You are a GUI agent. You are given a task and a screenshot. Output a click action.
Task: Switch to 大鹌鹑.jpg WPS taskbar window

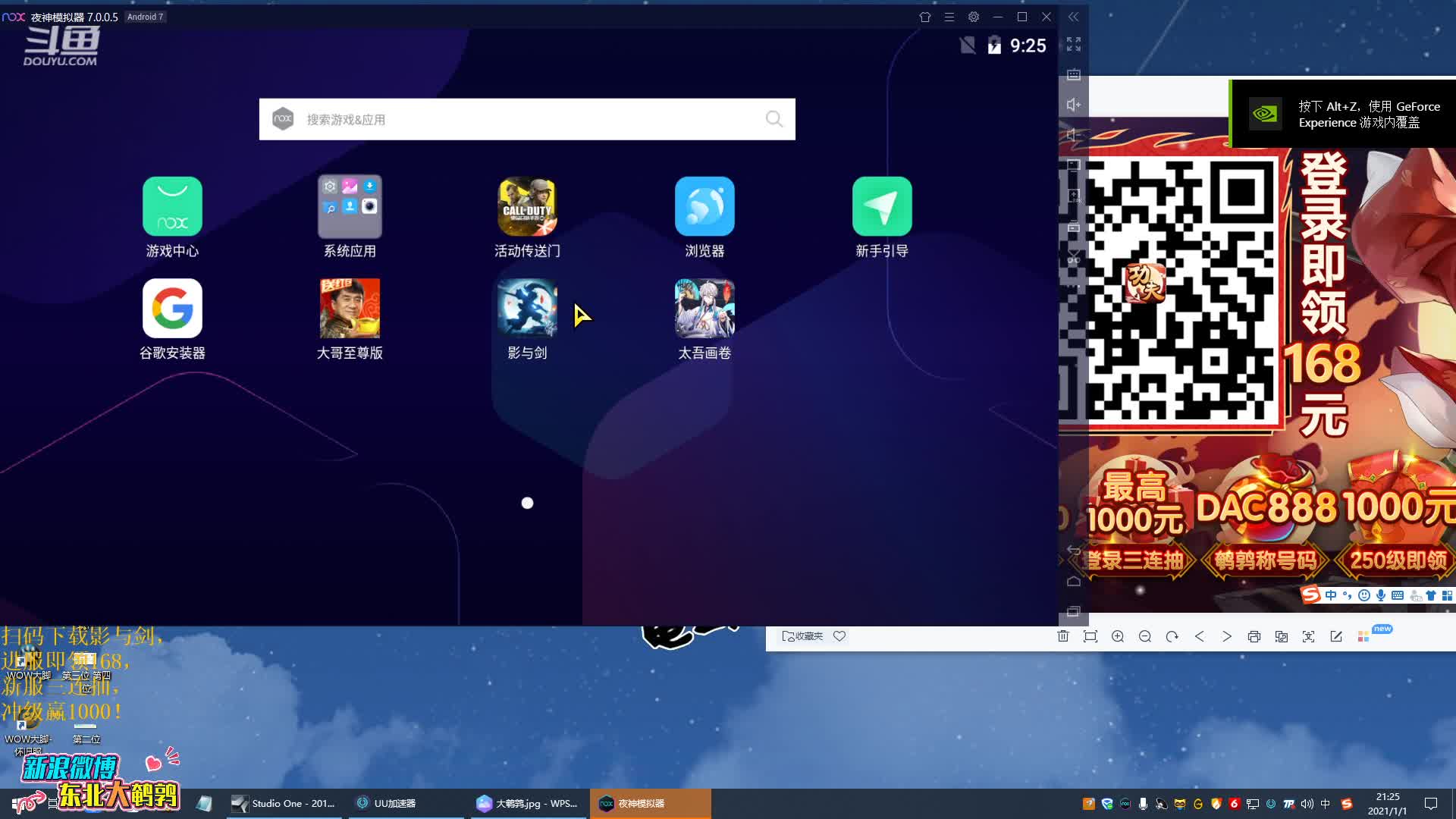529,803
